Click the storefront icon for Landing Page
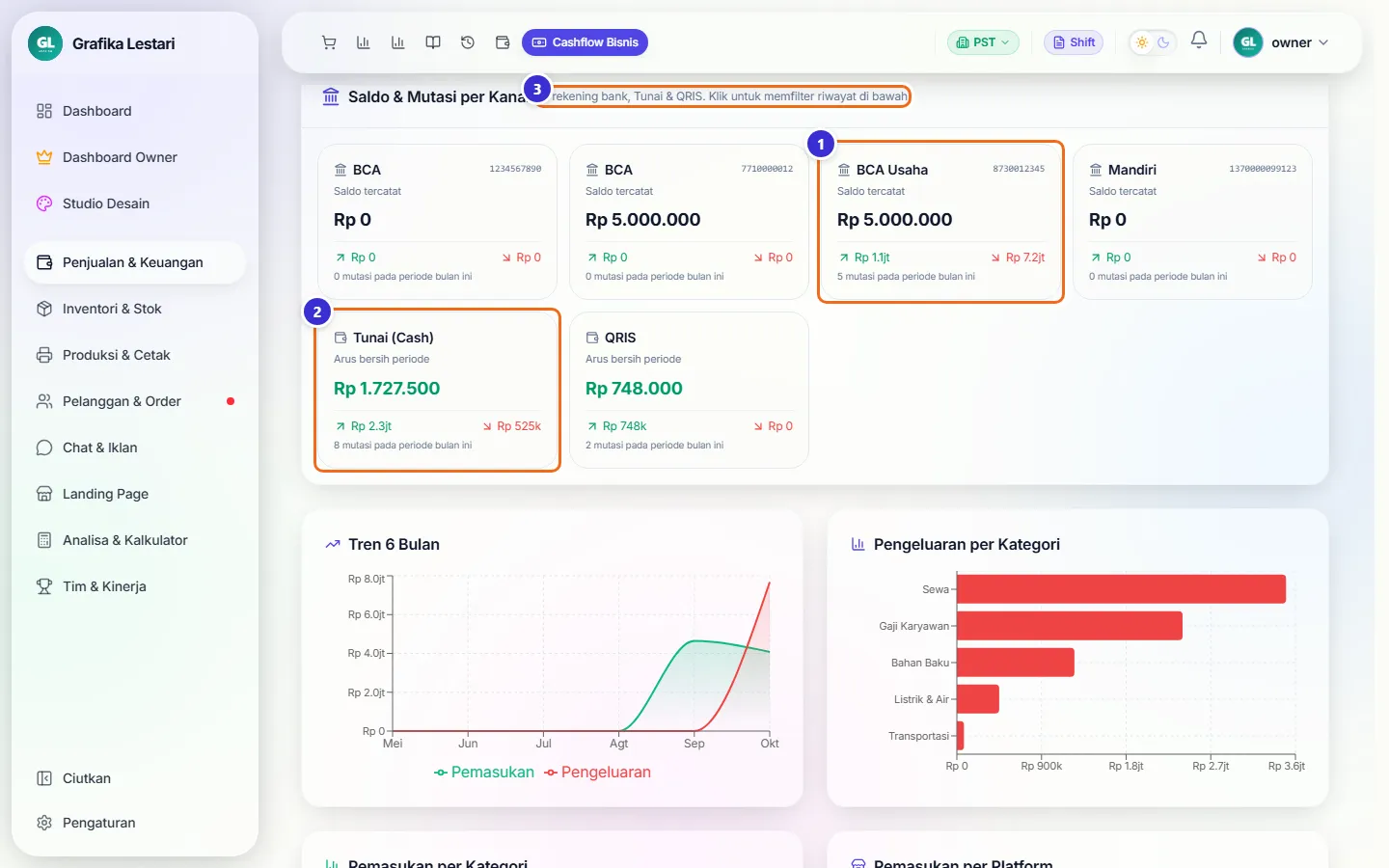Image resolution: width=1389 pixels, height=868 pixels. click(x=44, y=494)
